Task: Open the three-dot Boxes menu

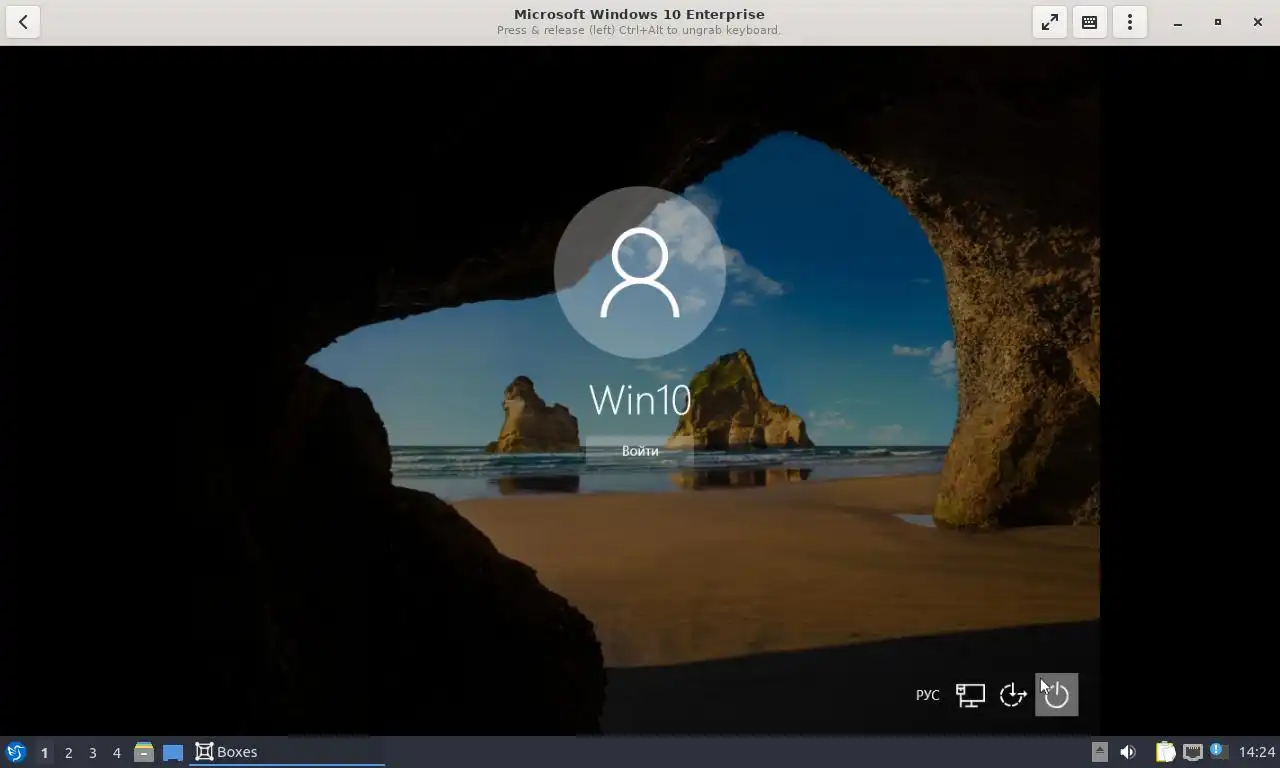Action: point(1130,22)
